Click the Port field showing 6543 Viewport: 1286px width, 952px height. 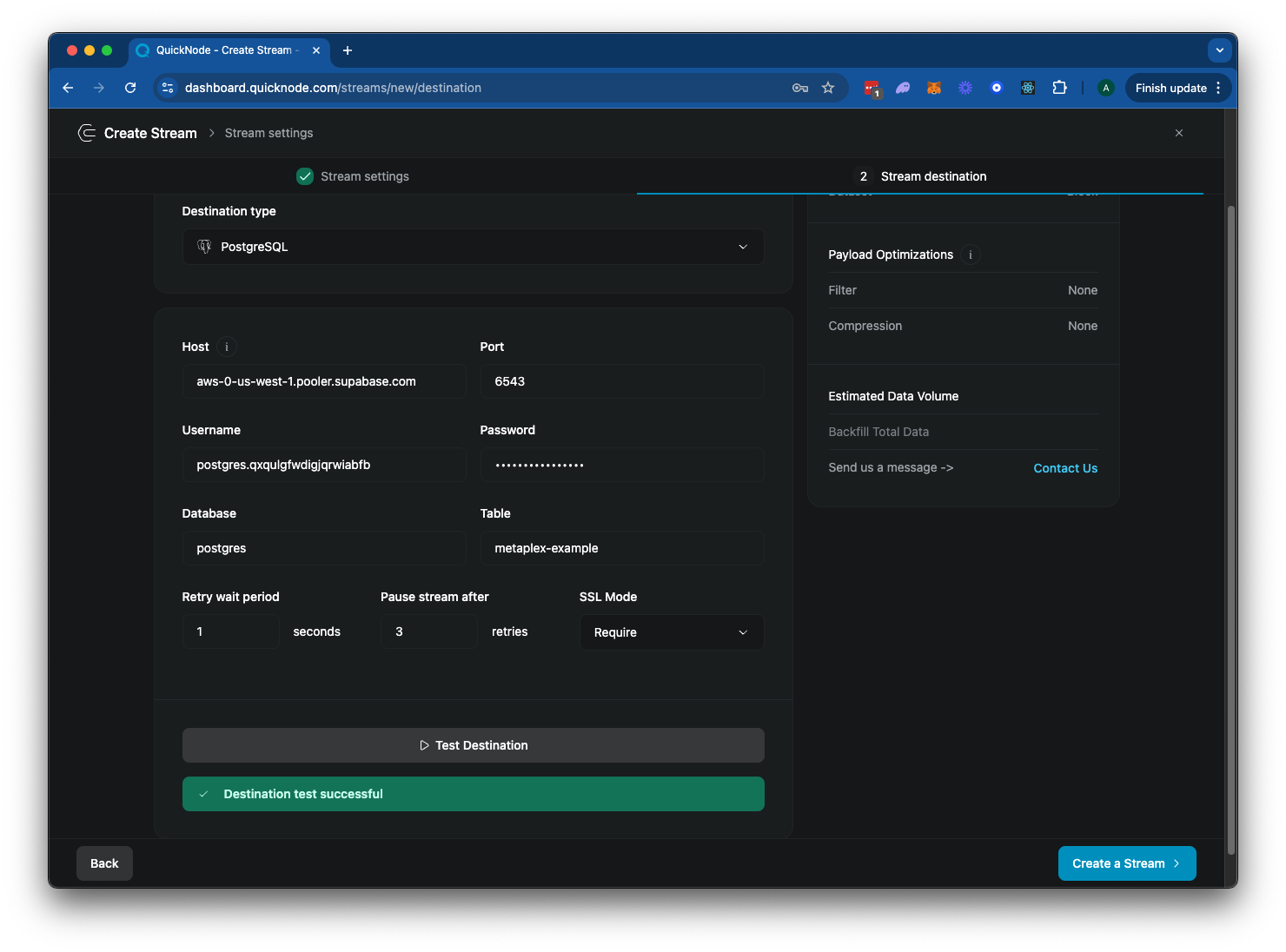622,381
